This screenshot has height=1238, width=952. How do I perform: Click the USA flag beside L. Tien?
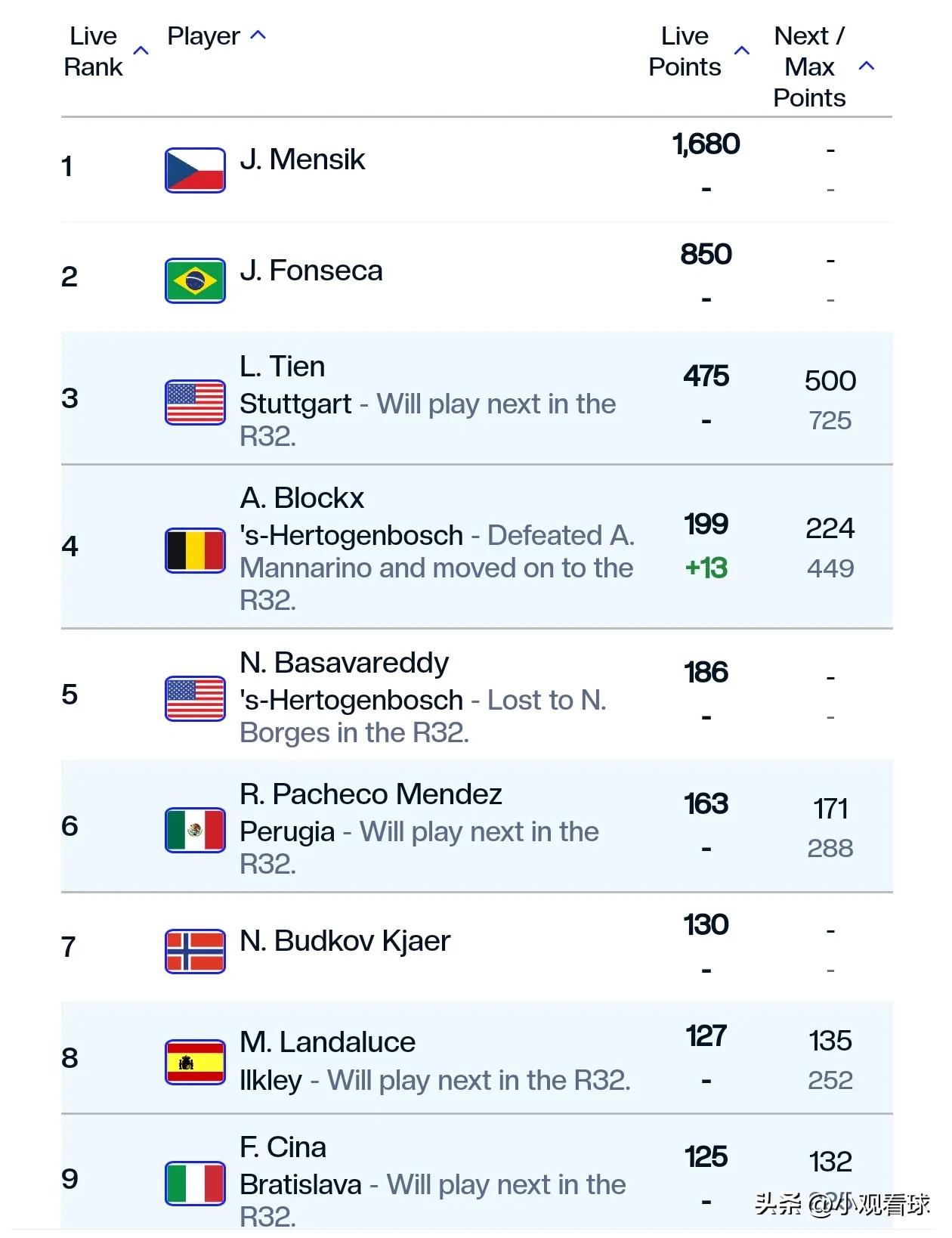click(x=195, y=402)
